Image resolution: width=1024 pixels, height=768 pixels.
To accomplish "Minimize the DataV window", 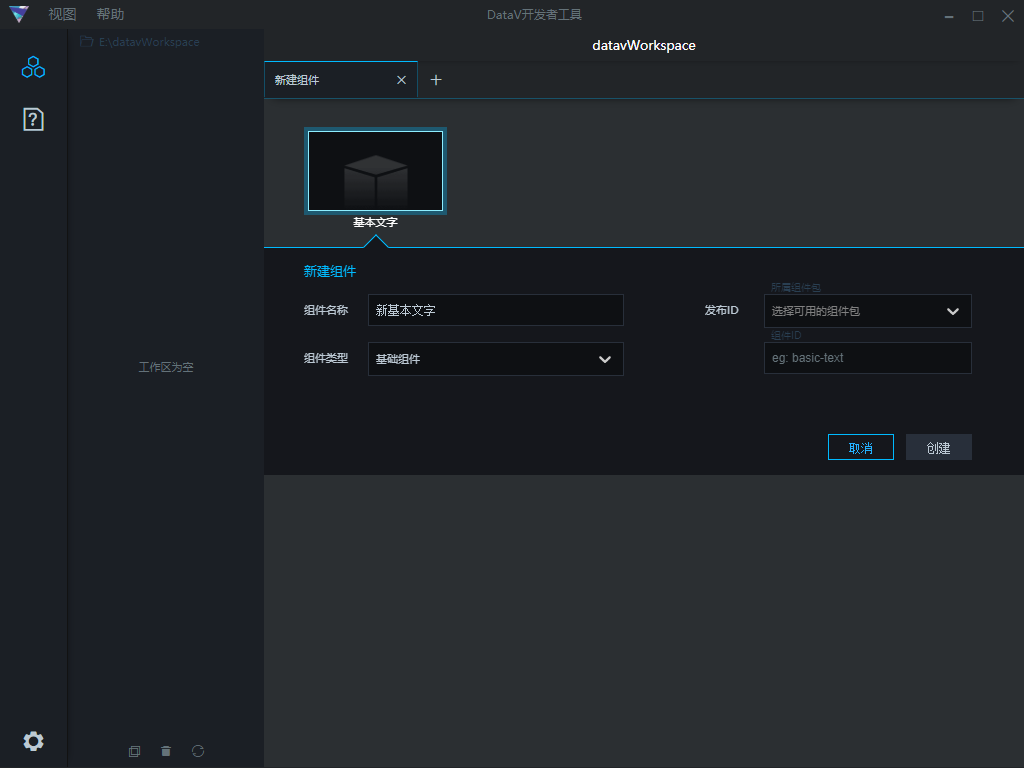I will [x=949, y=16].
